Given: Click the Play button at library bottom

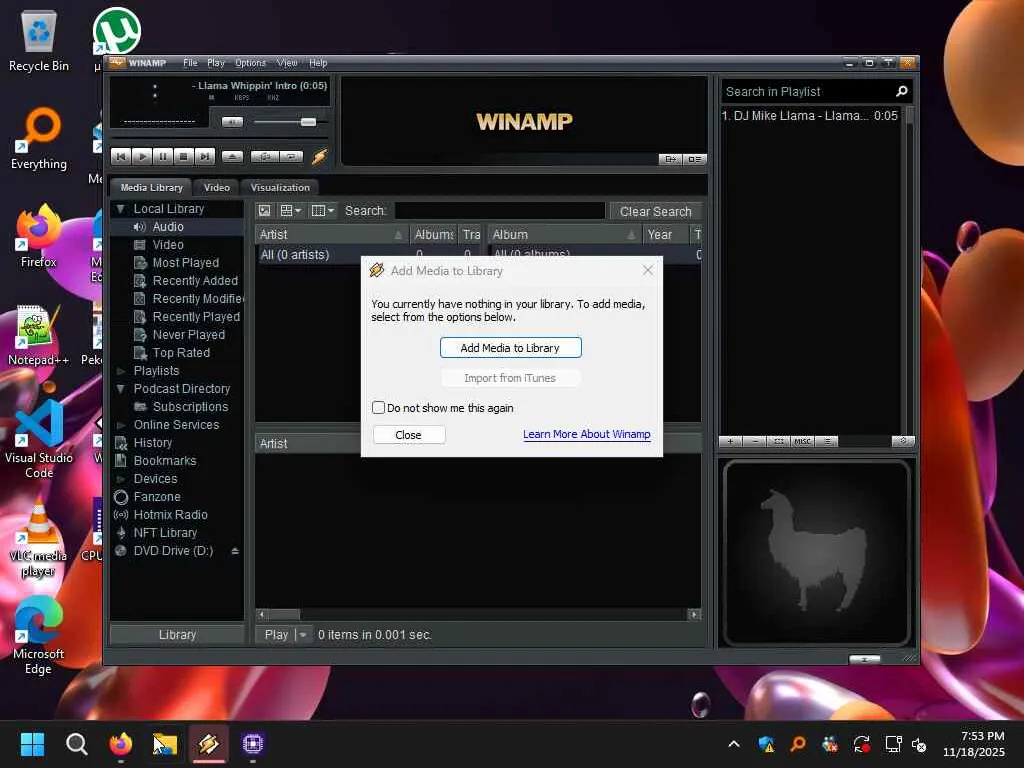Looking at the screenshot, I should pos(276,635).
